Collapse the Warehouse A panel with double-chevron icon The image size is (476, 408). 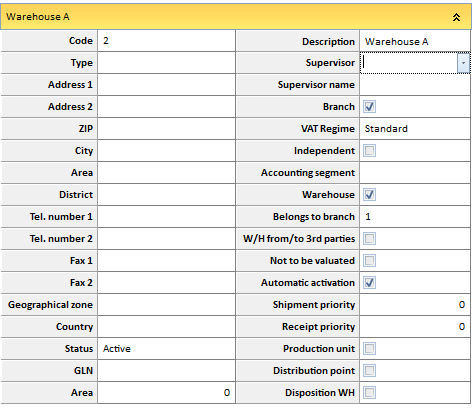(456, 17)
